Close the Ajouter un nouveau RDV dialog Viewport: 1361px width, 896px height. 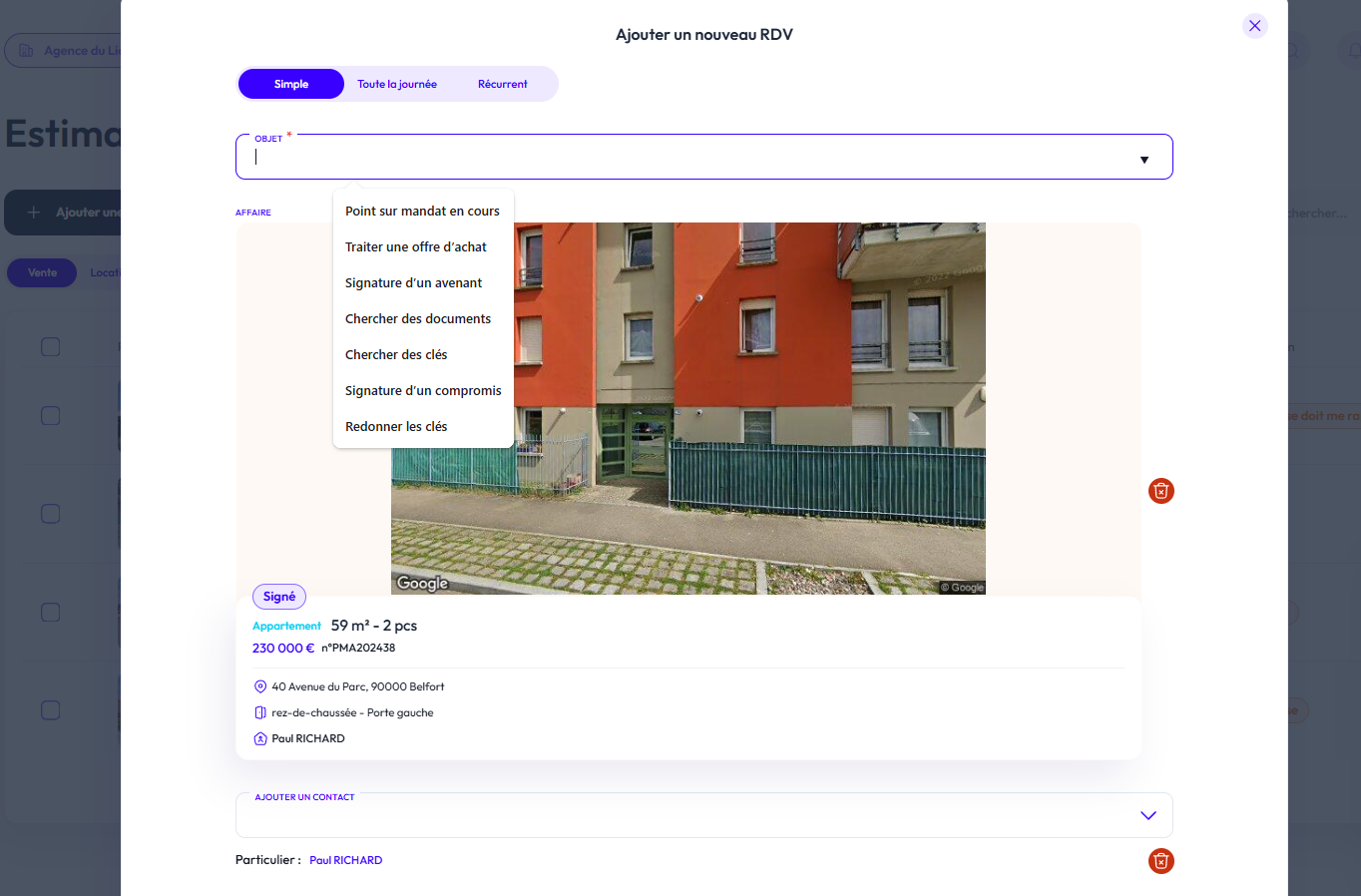1254,26
